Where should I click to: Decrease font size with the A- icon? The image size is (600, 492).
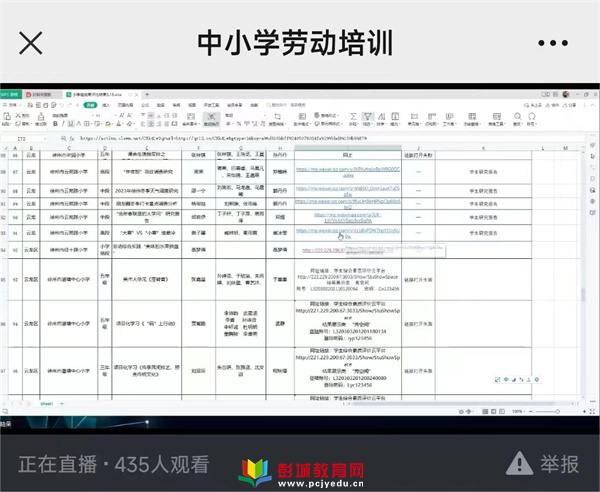(130, 115)
